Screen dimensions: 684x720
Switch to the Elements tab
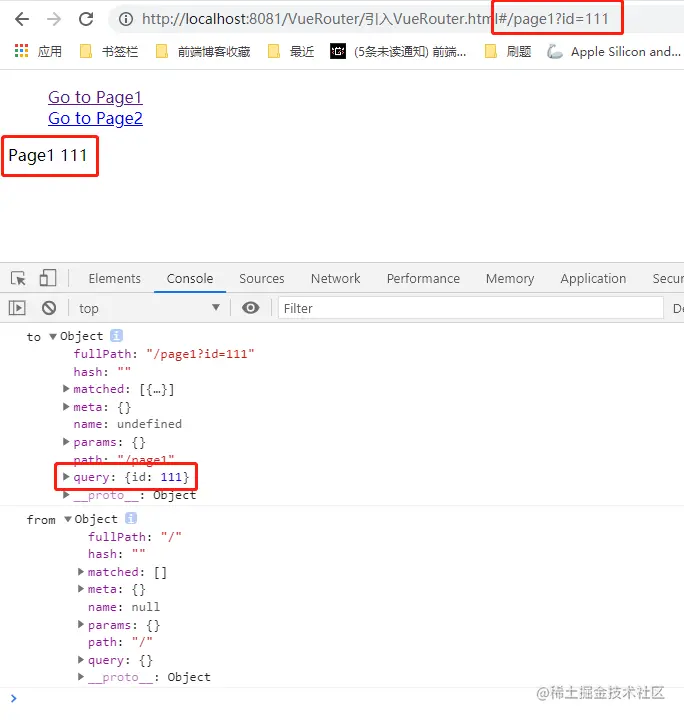(x=114, y=278)
